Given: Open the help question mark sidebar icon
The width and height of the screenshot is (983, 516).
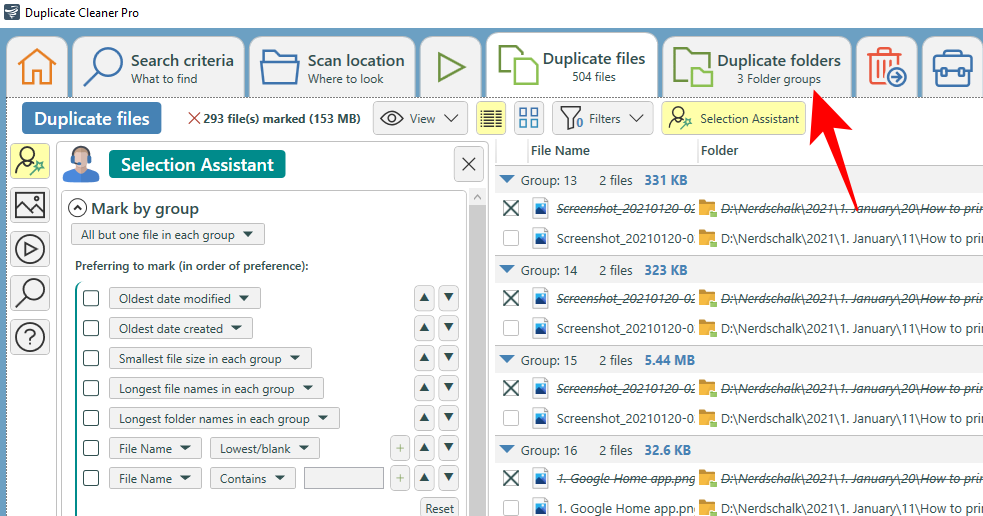Looking at the screenshot, I should (x=30, y=337).
